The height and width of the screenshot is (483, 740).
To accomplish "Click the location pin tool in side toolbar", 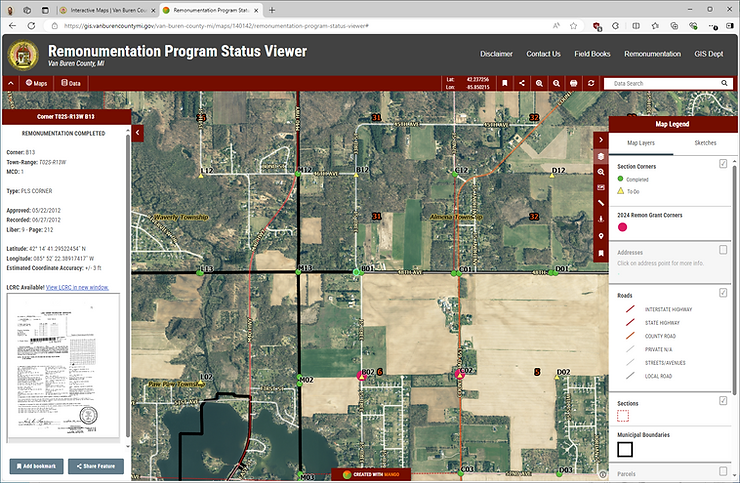I will click(x=600, y=236).
